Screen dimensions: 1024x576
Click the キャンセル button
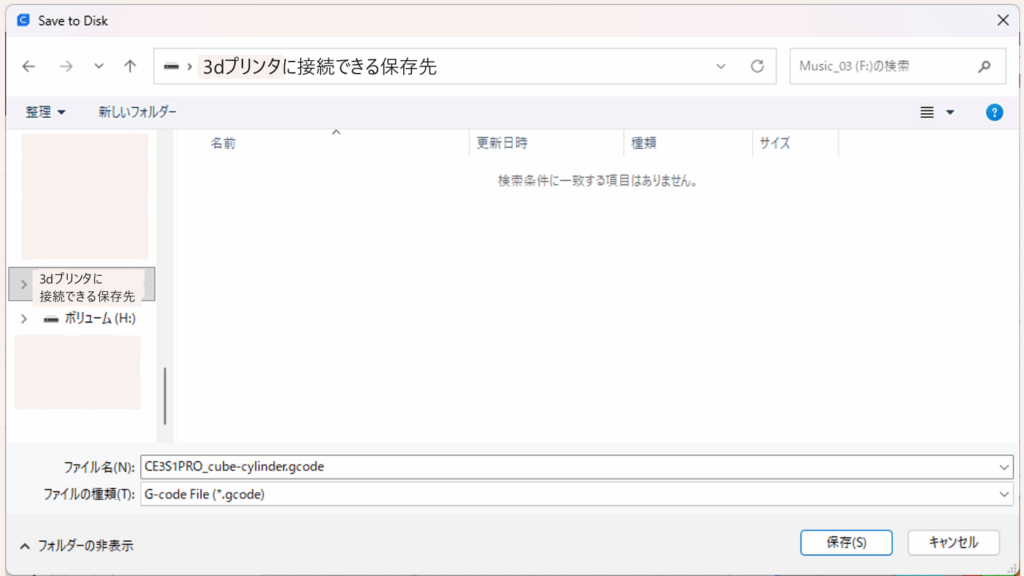point(953,542)
